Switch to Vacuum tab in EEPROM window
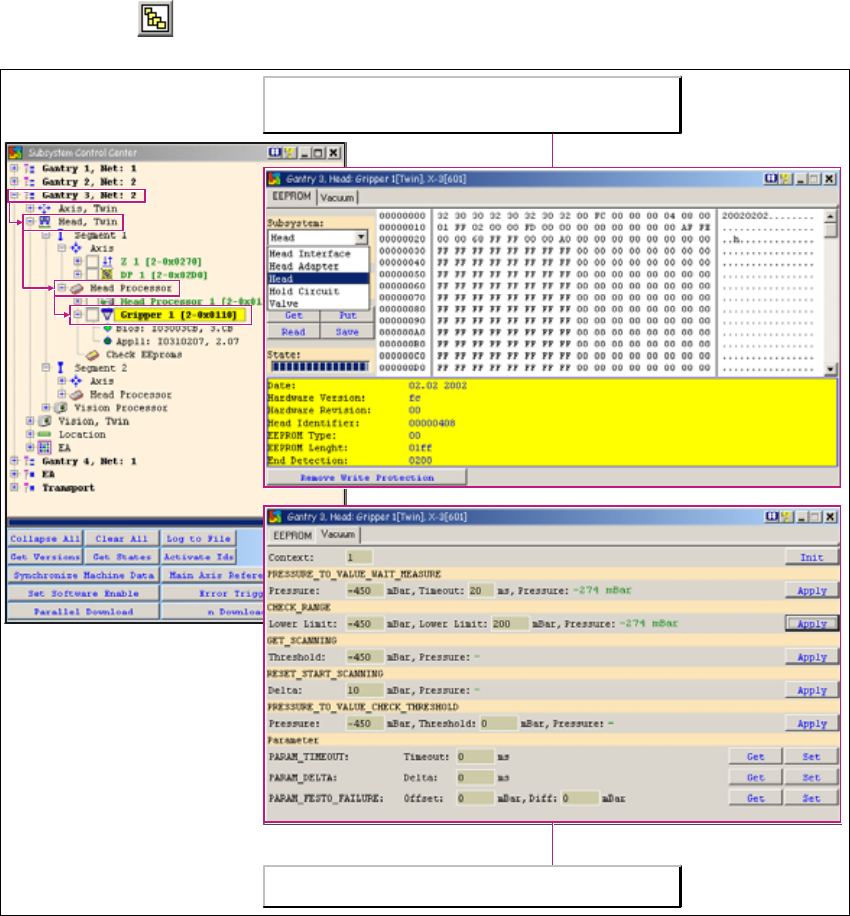Image resolution: width=850 pixels, height=916 pixels. [337, 198]
